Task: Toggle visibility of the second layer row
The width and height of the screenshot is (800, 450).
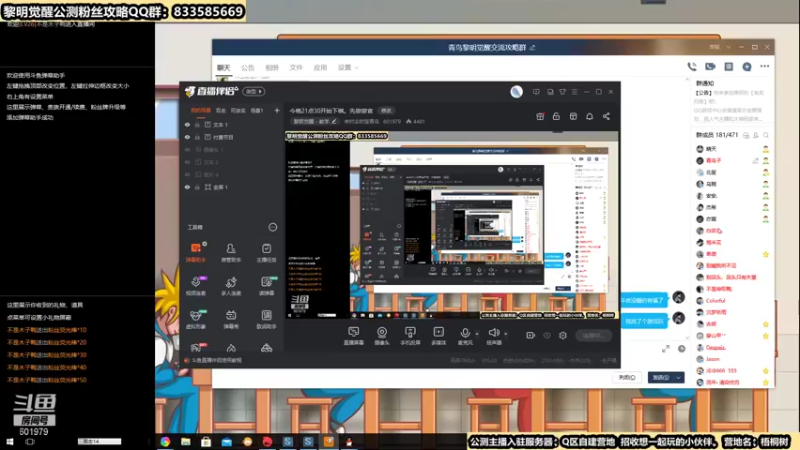Action: pos(187,137)
